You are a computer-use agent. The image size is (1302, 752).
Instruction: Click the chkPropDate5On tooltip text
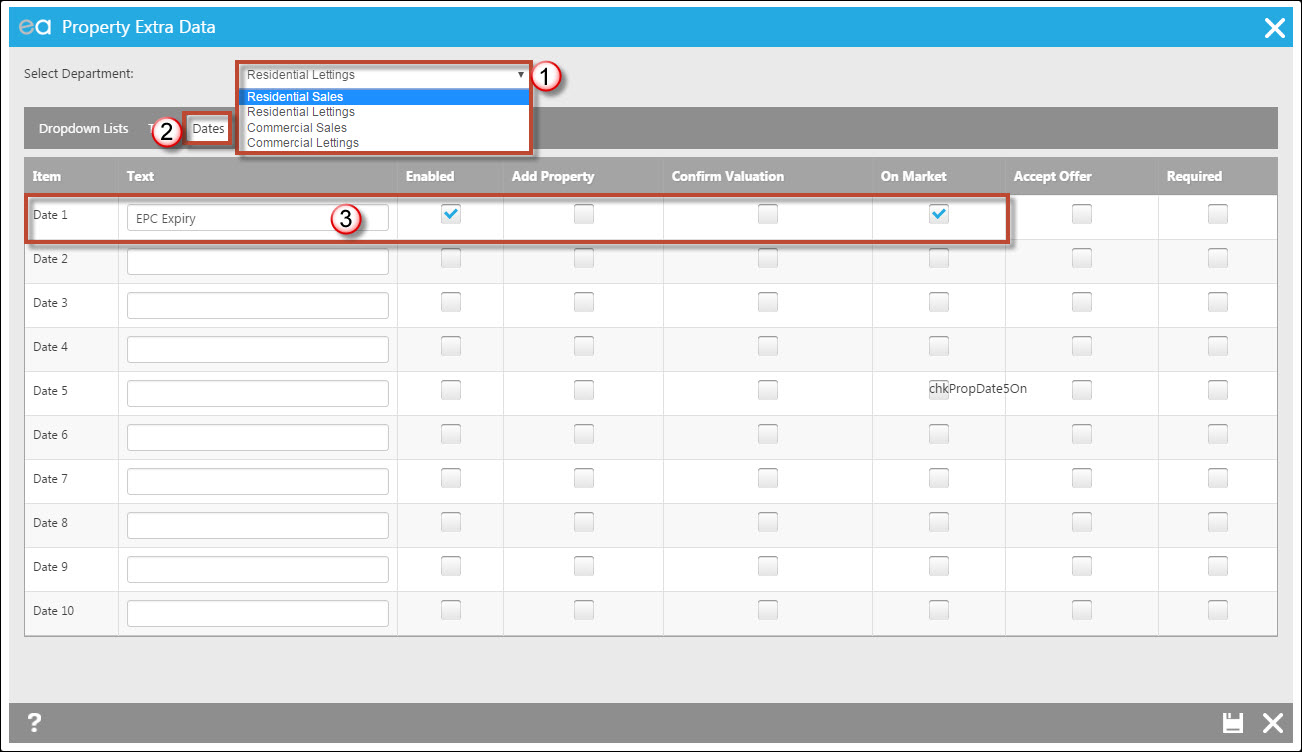click(978, 389)
